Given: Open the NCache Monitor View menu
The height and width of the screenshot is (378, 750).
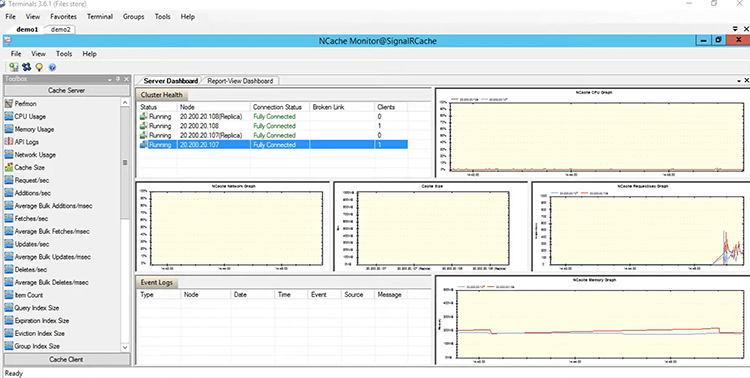Looking at the screenshot, I should pyautogui.click(x=39, y=54).
